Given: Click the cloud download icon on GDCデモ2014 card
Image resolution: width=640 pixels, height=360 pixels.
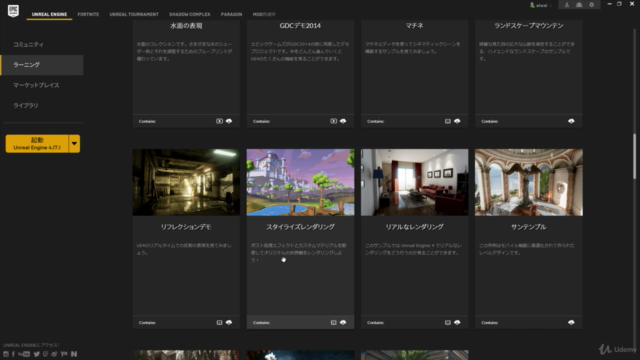Looking at the screenshot, I should [343, 121].
